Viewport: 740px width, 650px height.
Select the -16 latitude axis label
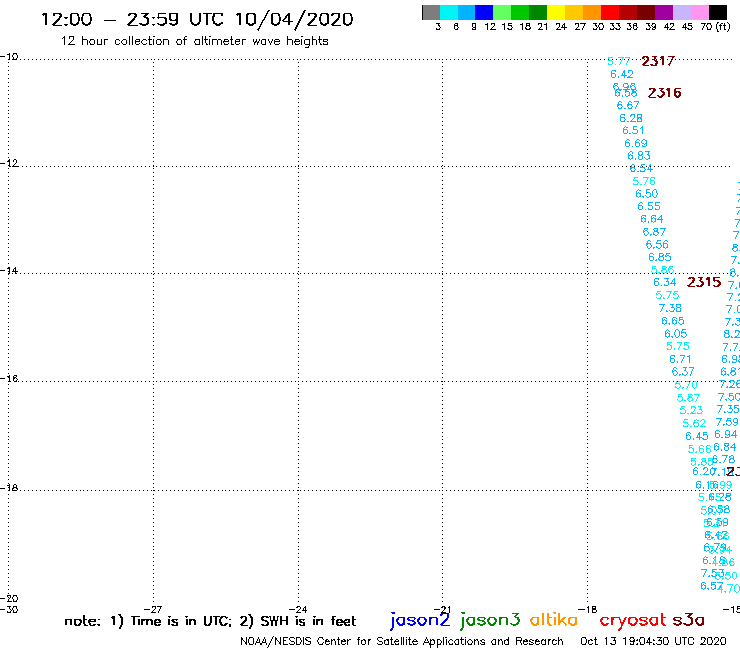(8, 379)
